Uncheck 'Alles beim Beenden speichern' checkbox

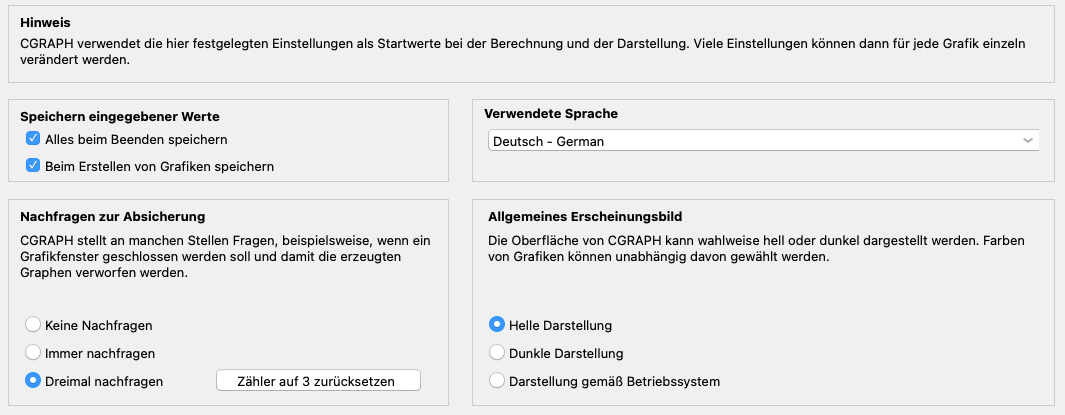pos(33,139)
